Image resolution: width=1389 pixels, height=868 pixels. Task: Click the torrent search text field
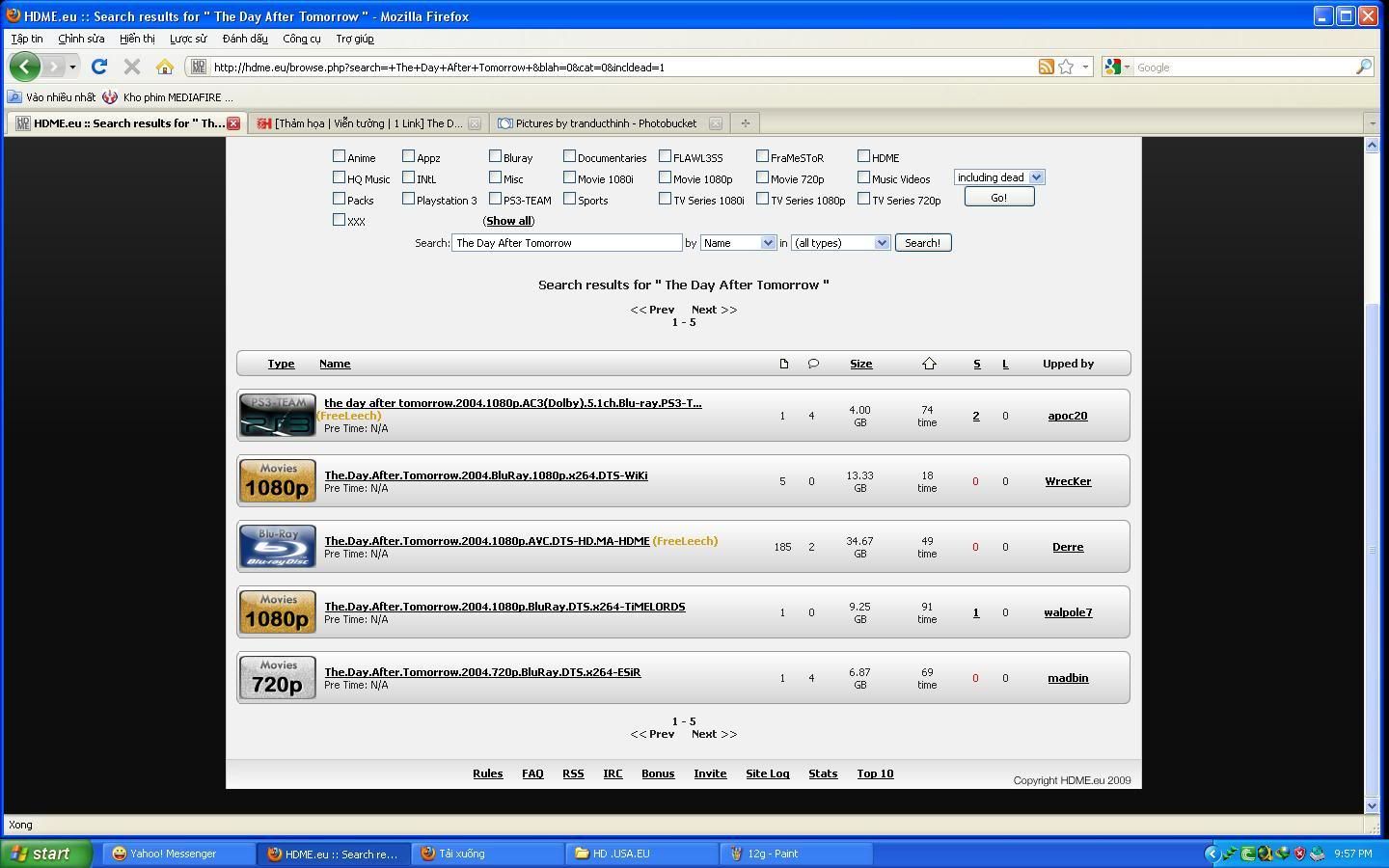coord(567,243)
